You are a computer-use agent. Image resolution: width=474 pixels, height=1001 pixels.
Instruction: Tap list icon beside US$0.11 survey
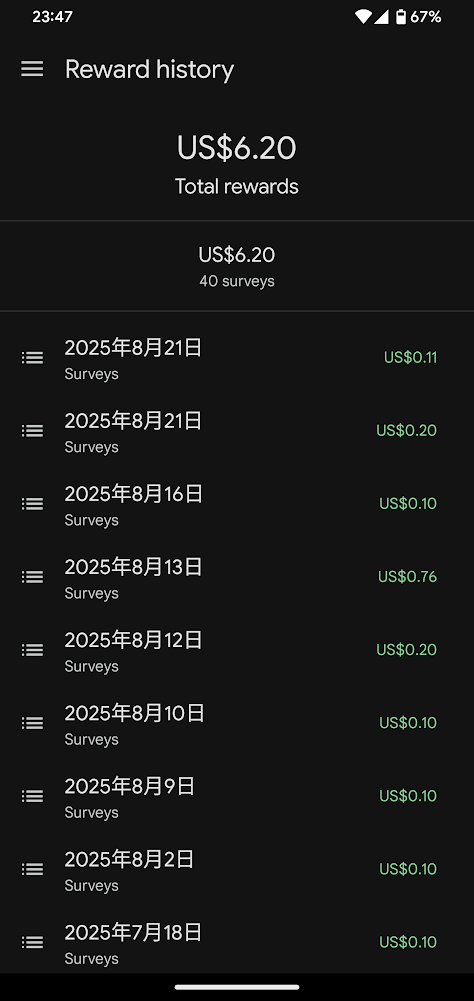(33, 358)
